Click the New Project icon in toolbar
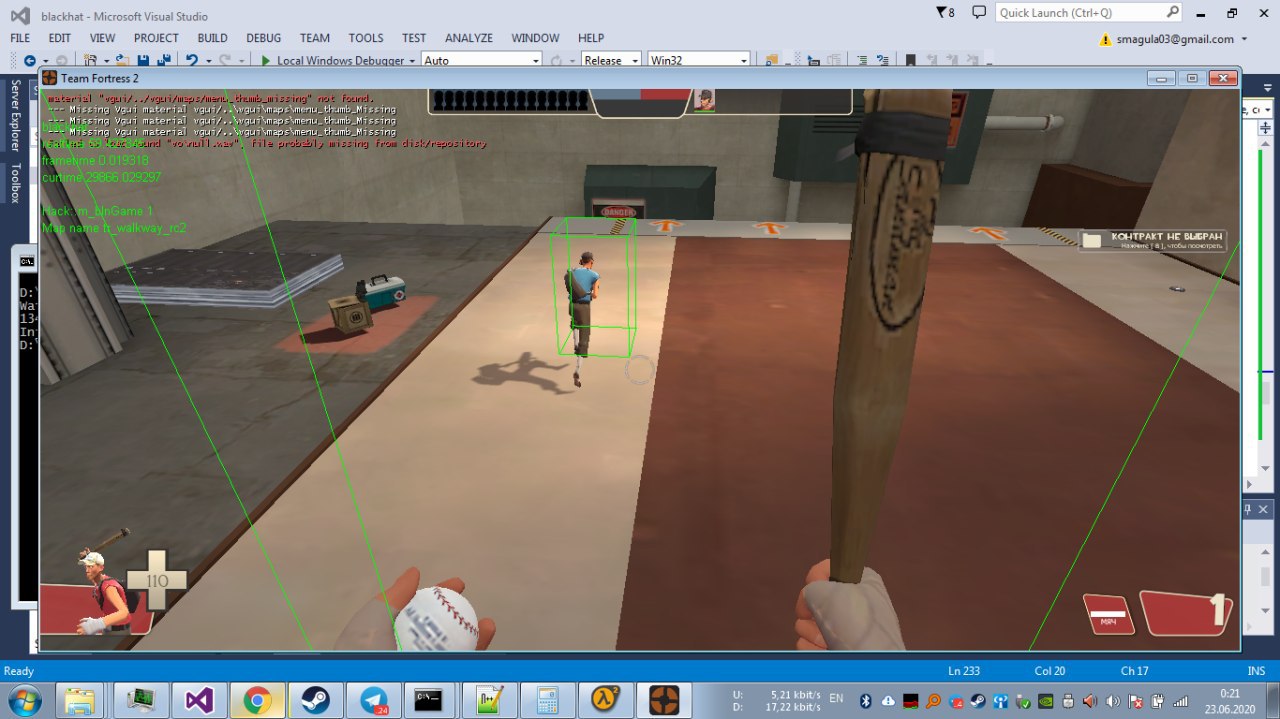Image resolution: width=1280 pixels, height=719 pixels. (91, 61)
